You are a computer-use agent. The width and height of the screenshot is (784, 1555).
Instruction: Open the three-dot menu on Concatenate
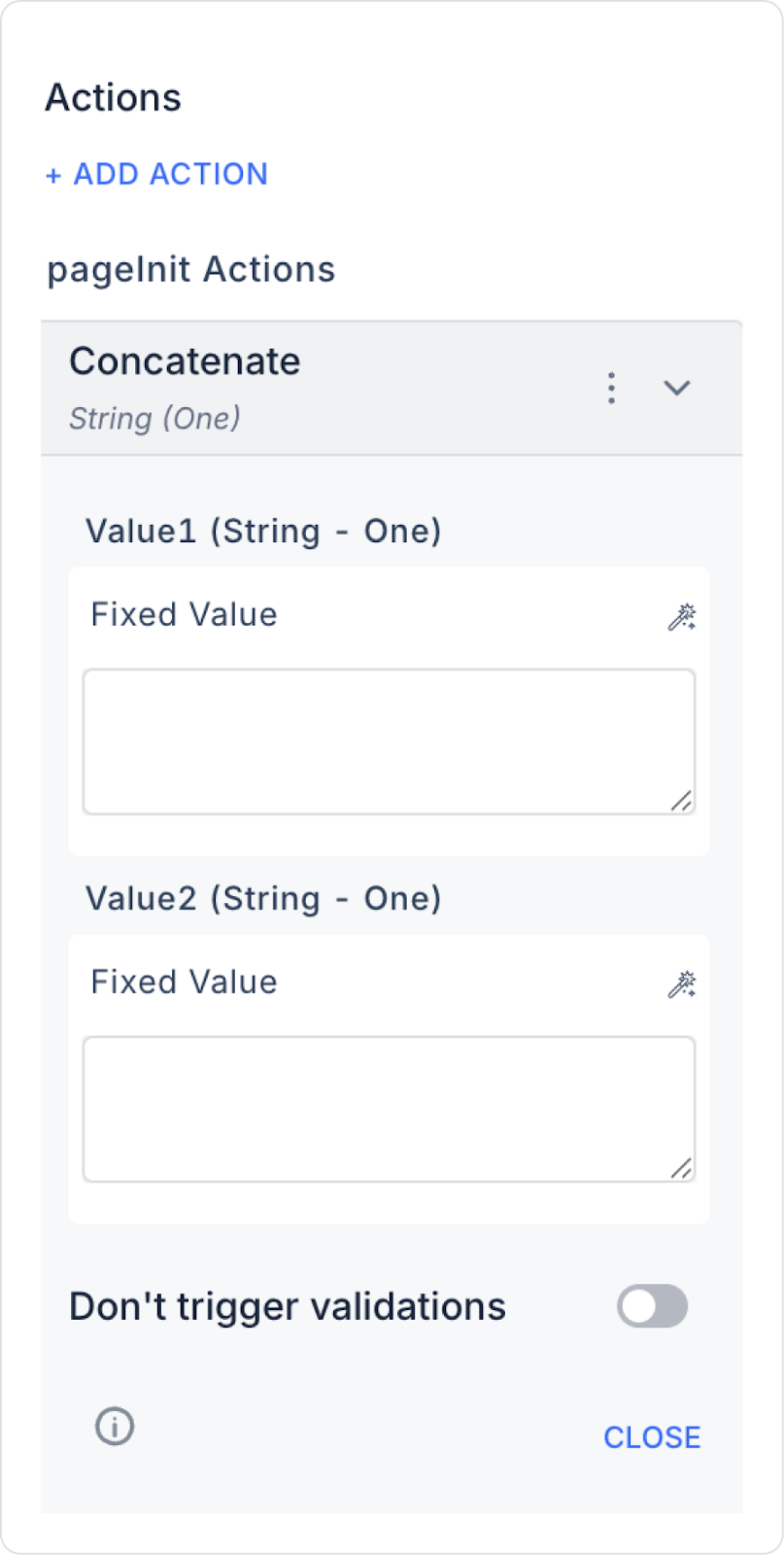coord(611,388)
